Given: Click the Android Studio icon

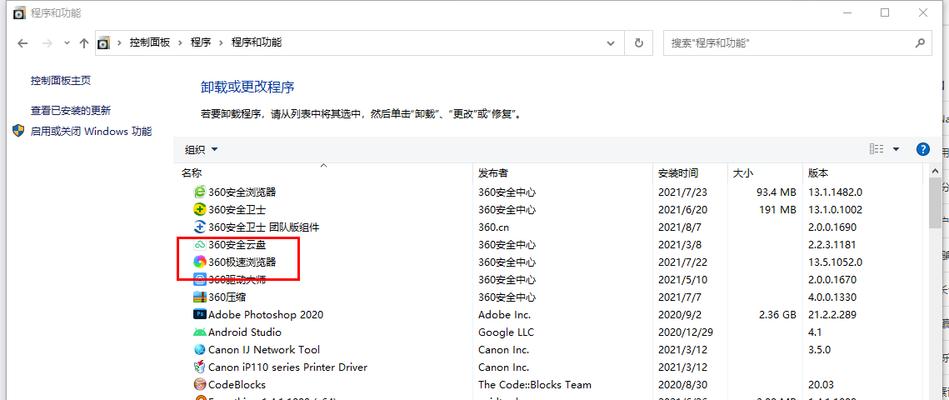Looking at the screenshot, I should click(x=200, y=332).
